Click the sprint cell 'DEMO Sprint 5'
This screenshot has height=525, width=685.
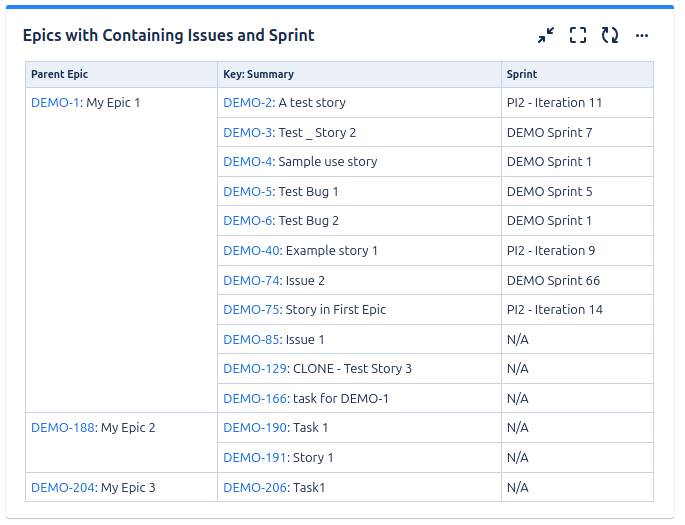click(x=577, y=191)
